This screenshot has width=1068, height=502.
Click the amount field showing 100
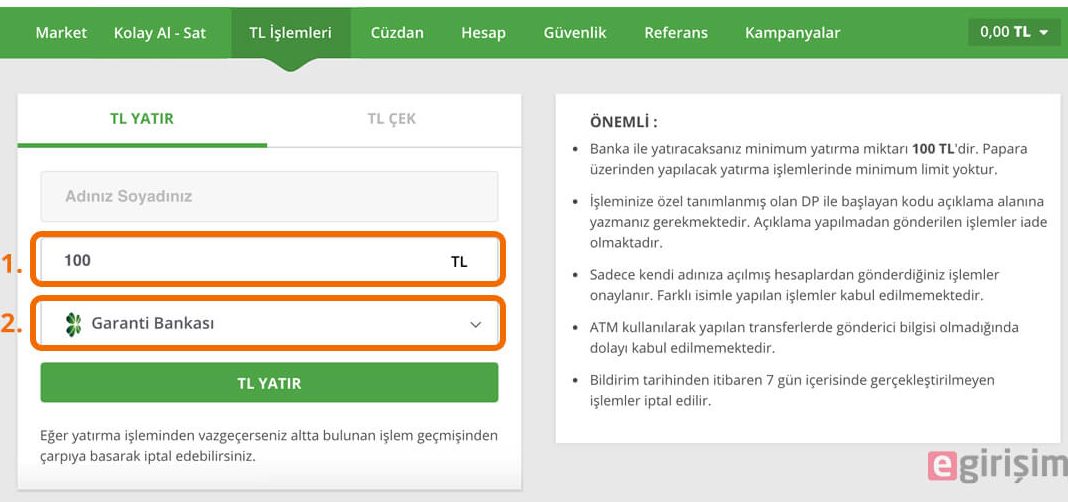tap(269, 260)
